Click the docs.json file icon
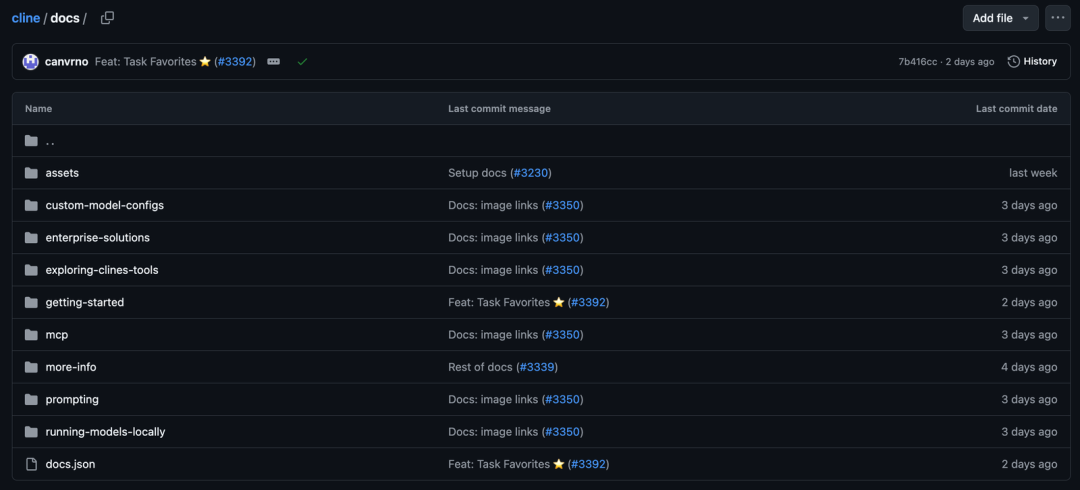The image size is (1080, 490). click(31, 465)
